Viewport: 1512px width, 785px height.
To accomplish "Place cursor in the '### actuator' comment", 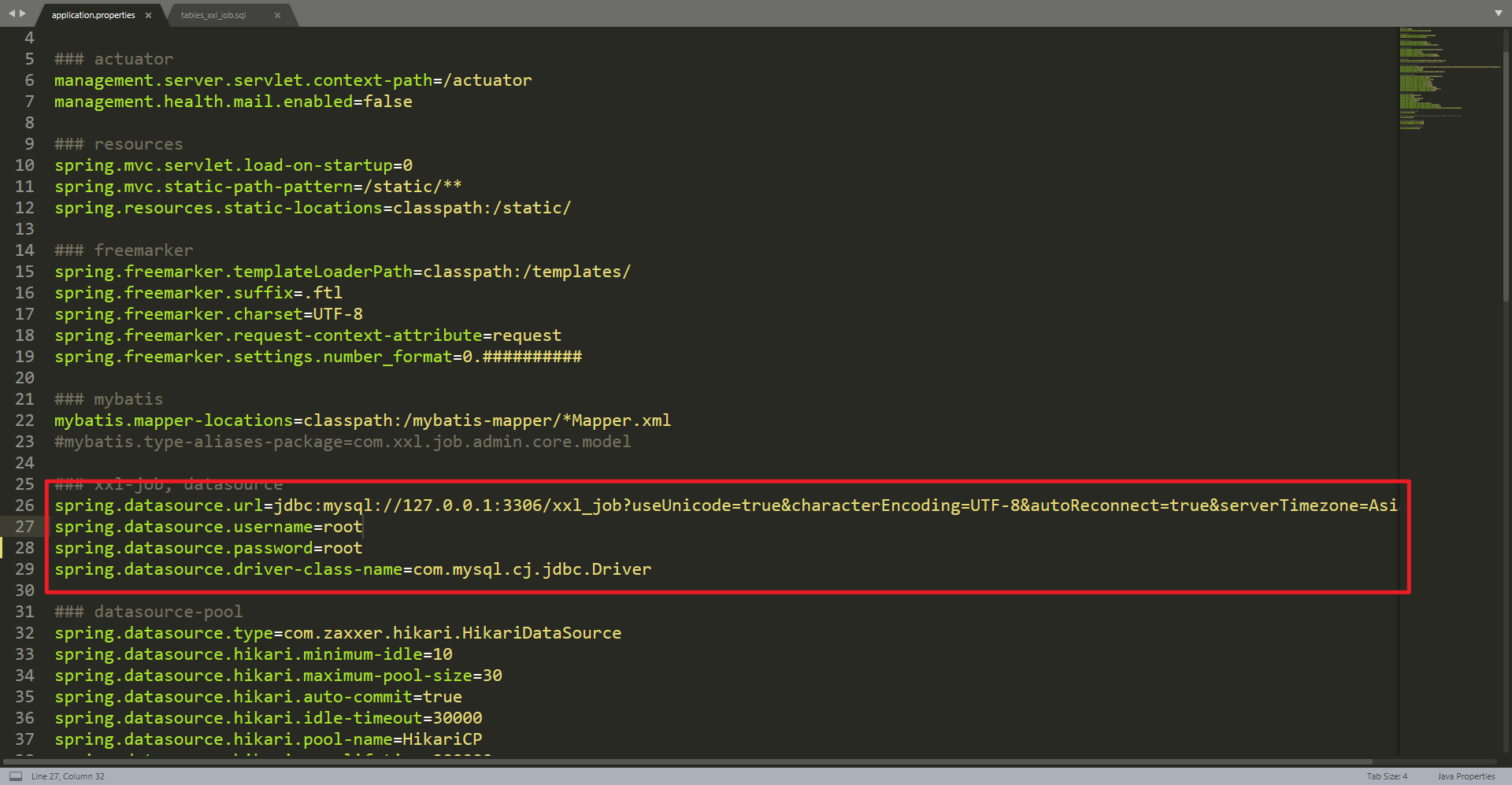I will click(113, 59).
